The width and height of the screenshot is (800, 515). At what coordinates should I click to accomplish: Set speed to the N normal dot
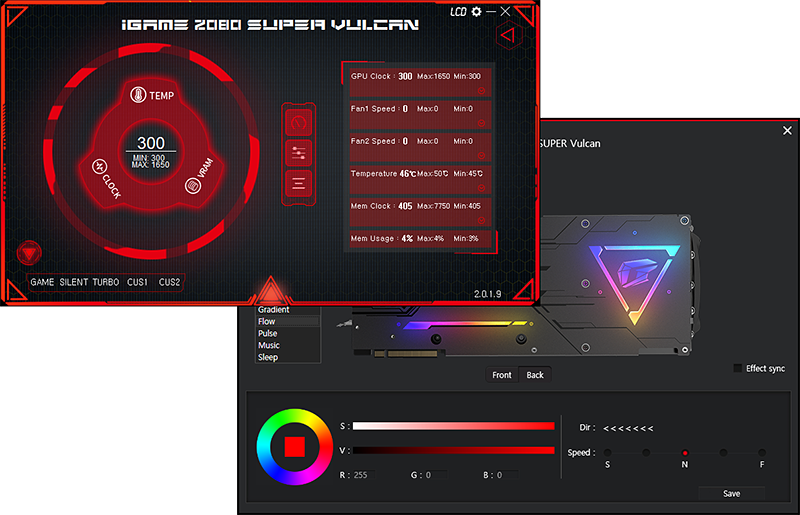[685, 453]
